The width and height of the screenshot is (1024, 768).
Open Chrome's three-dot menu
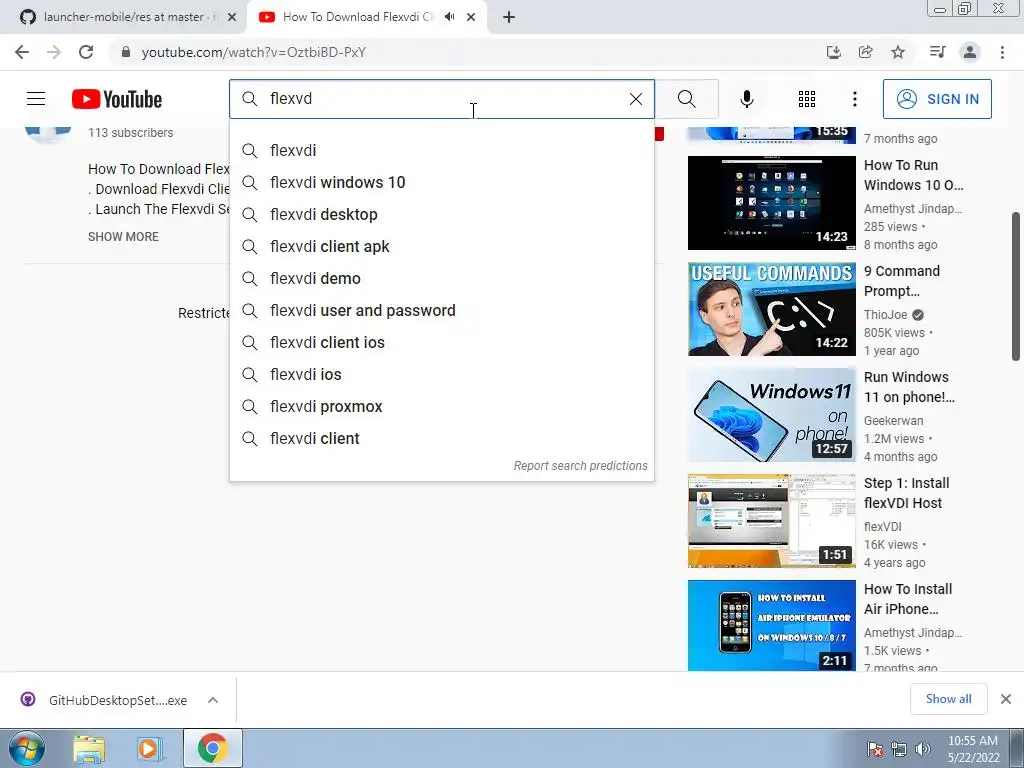click(1002, 52)
